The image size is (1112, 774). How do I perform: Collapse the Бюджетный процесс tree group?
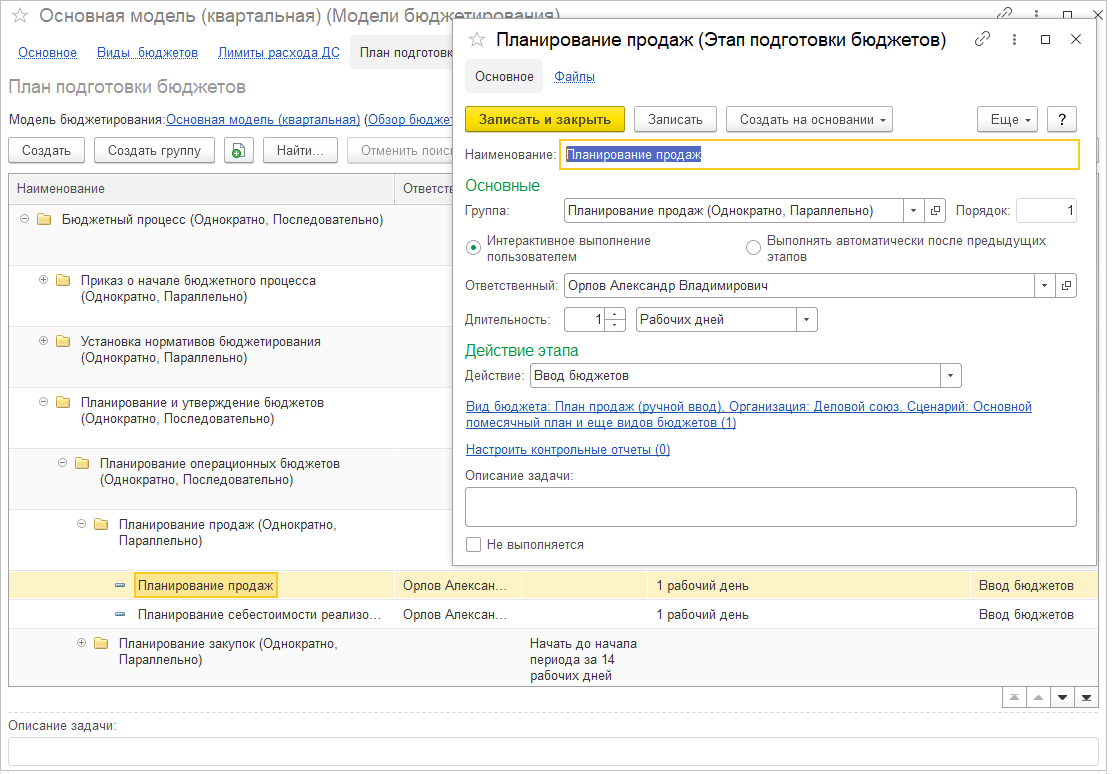coord(24,219)
